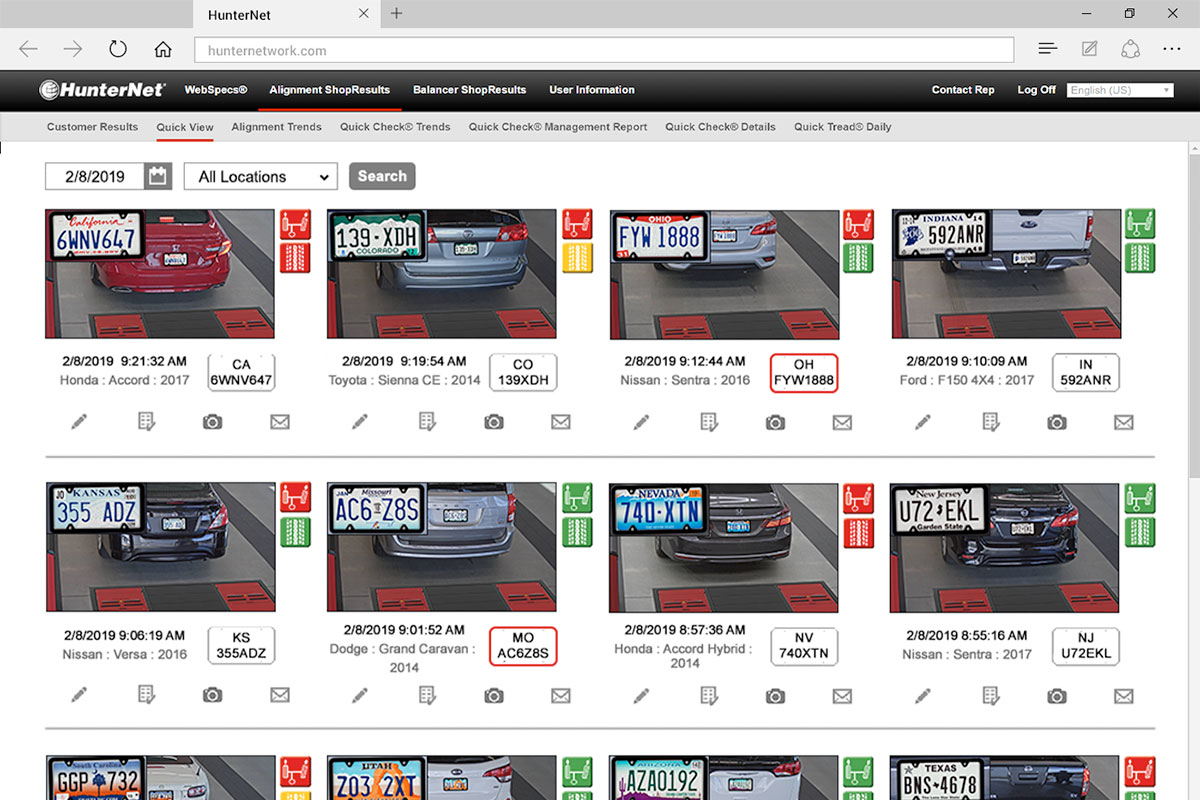View camera photos for Nissan Versa 2016

[x=212, y=695]
